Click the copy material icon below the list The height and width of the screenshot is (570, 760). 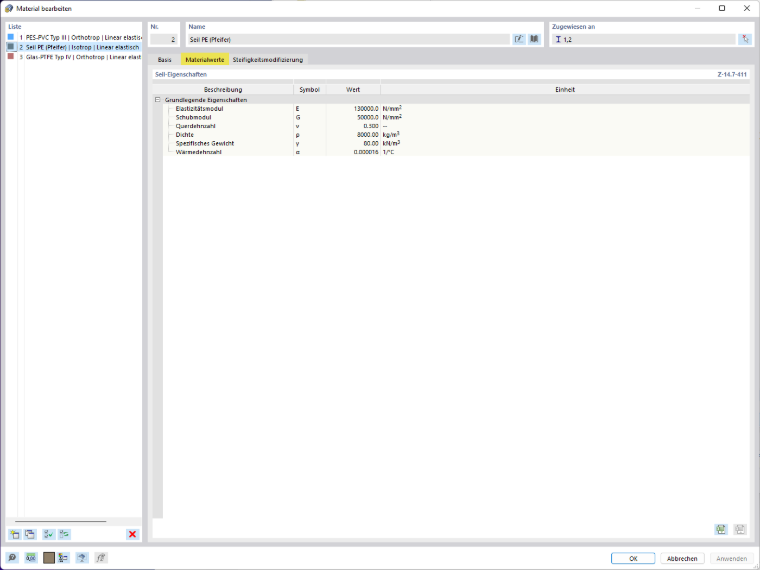(30, 534)
